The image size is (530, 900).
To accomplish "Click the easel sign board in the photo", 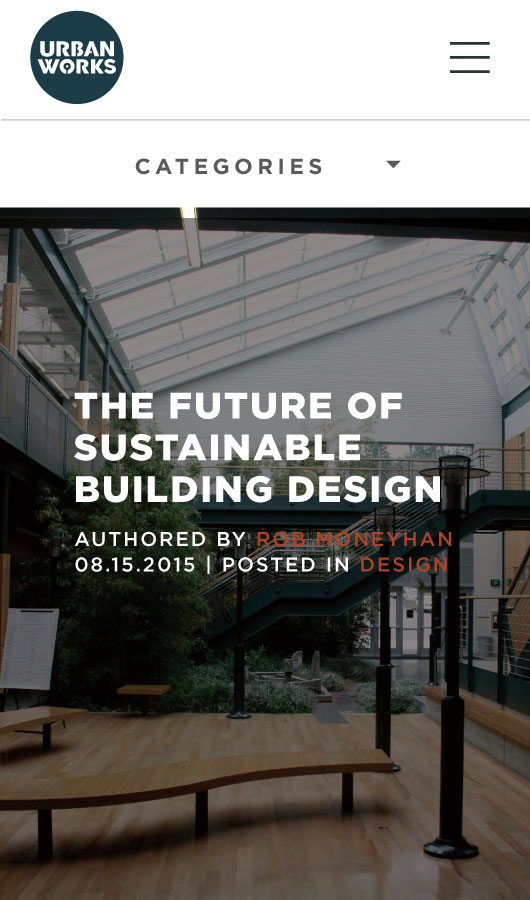I will point(29,649).
